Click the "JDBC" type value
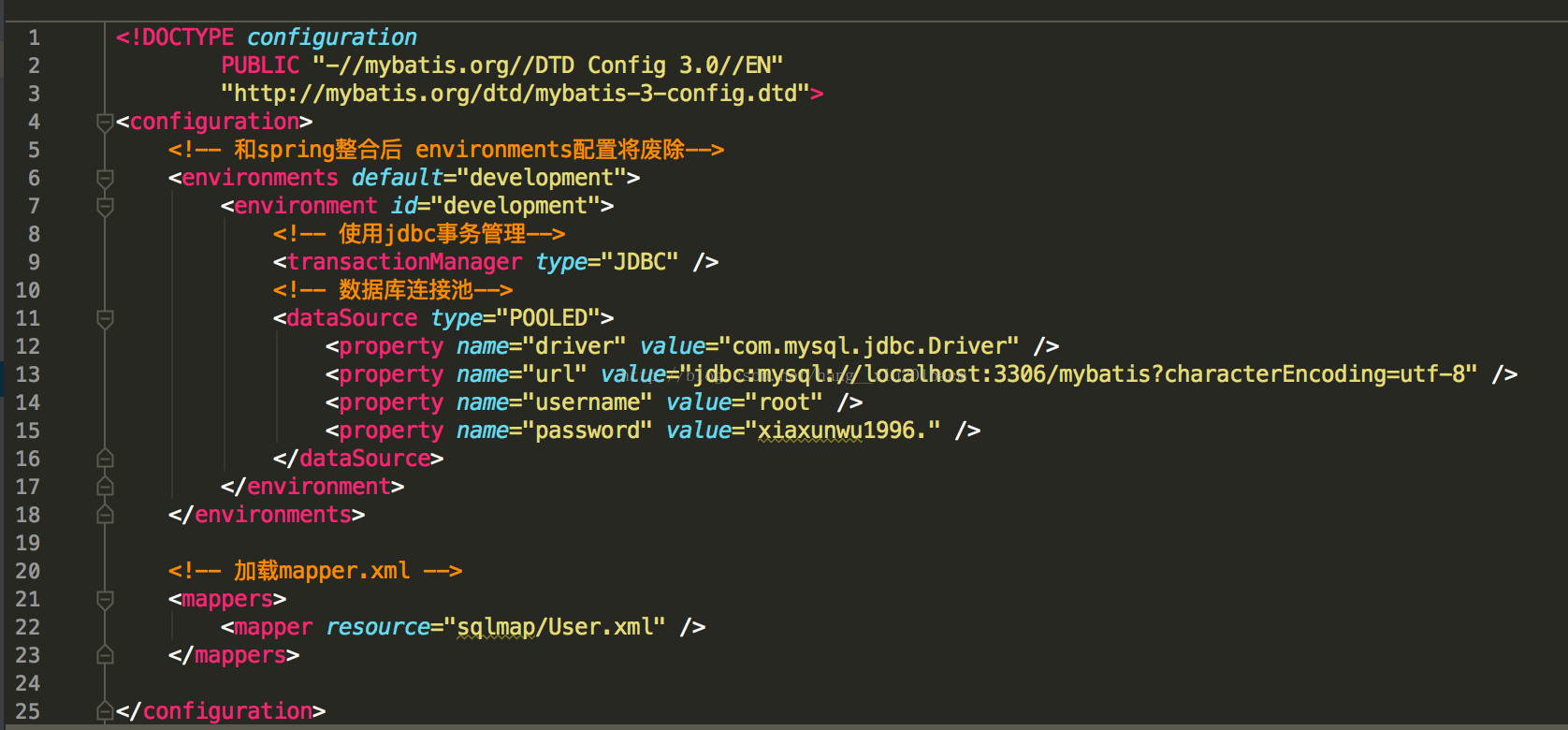The height and width of the screenshot is (730, 1568). point(640,262)
